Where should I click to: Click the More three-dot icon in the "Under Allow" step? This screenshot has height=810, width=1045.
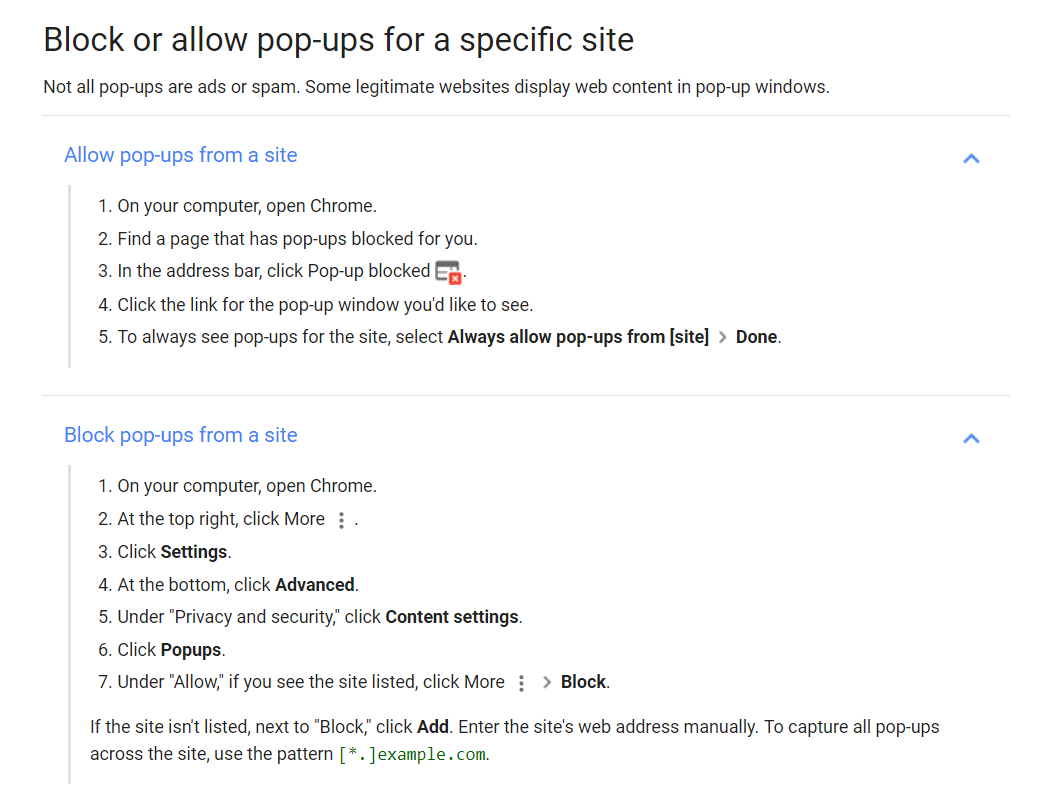point(521,683)
